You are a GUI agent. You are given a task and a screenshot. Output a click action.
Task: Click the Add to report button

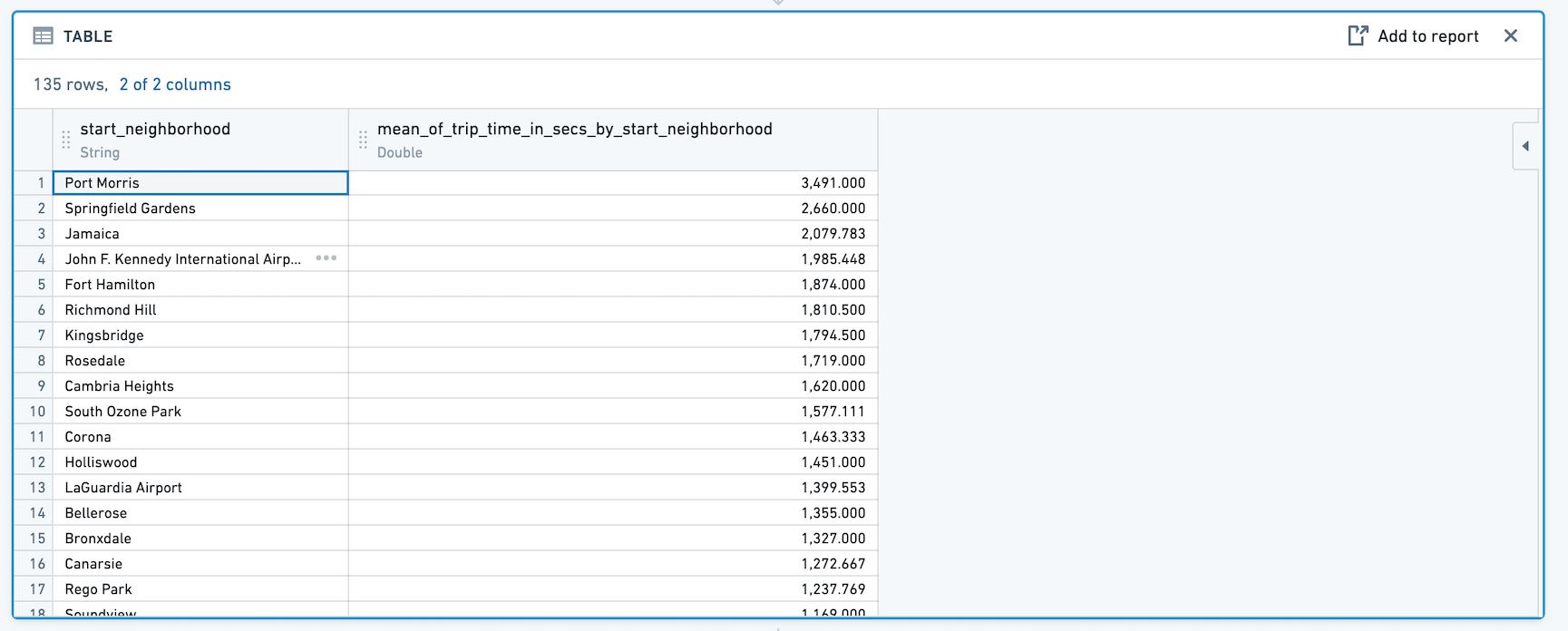1414,36
